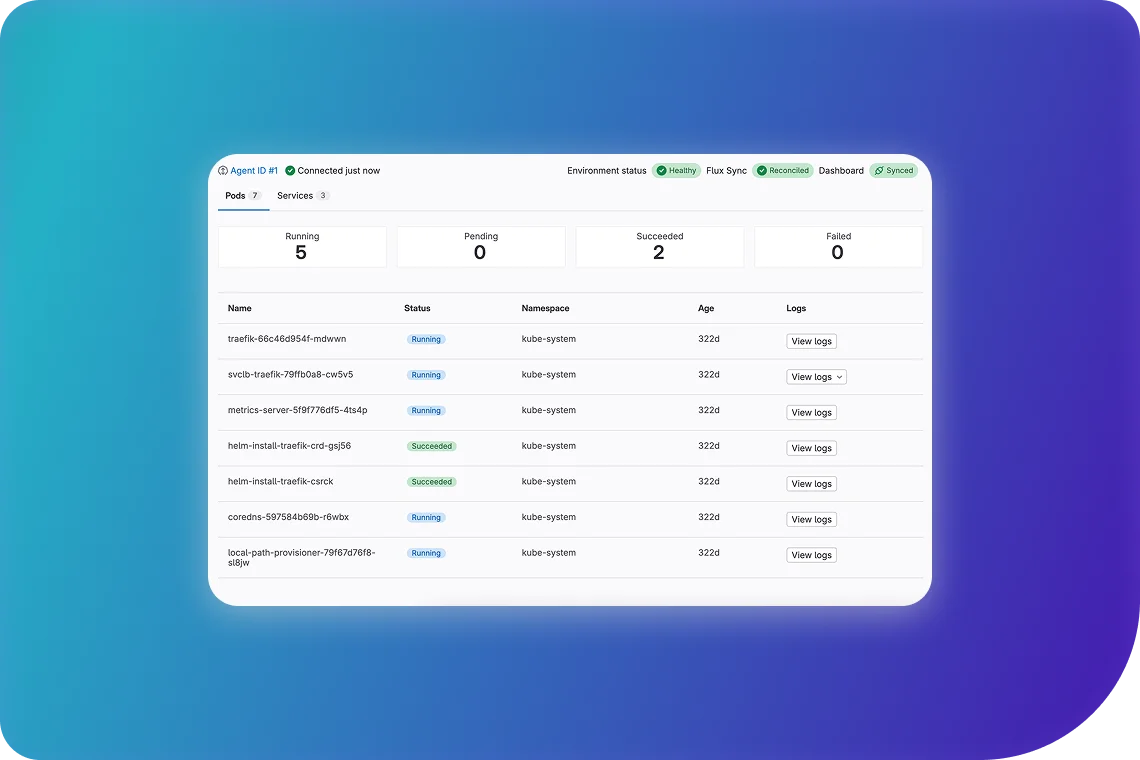Open logs for helm-install-traefik-csrck pod
The height and width of the screenshot is (760, 1140).
pyautogui.click(x=811, y=484)
